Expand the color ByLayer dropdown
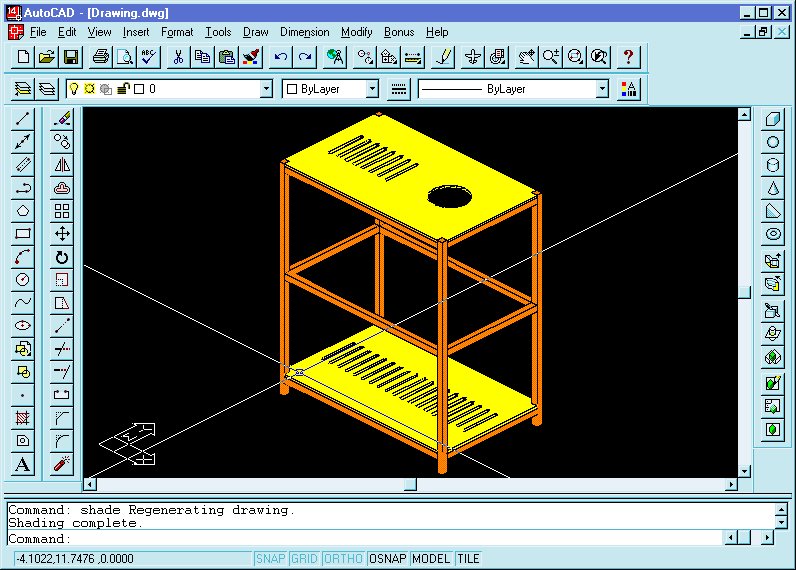This screenshot has height=570, width=796. click(x=372, y=89)
